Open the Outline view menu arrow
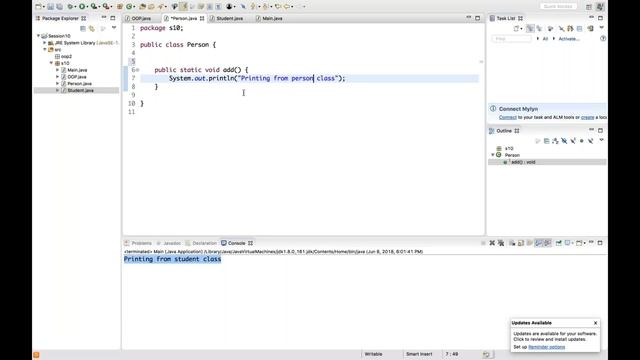The width and height of the screenshot is (640, 360). pos(602,140)
